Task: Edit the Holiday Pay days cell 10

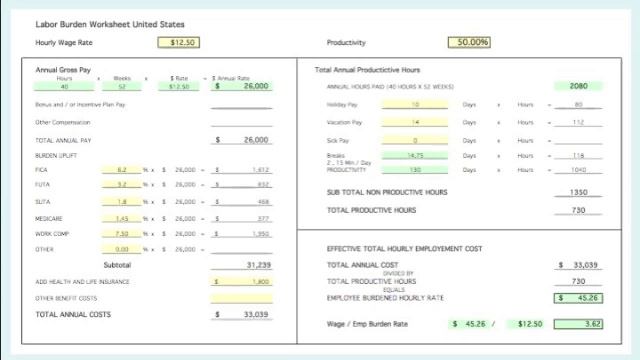Action: tap(415, 104)
